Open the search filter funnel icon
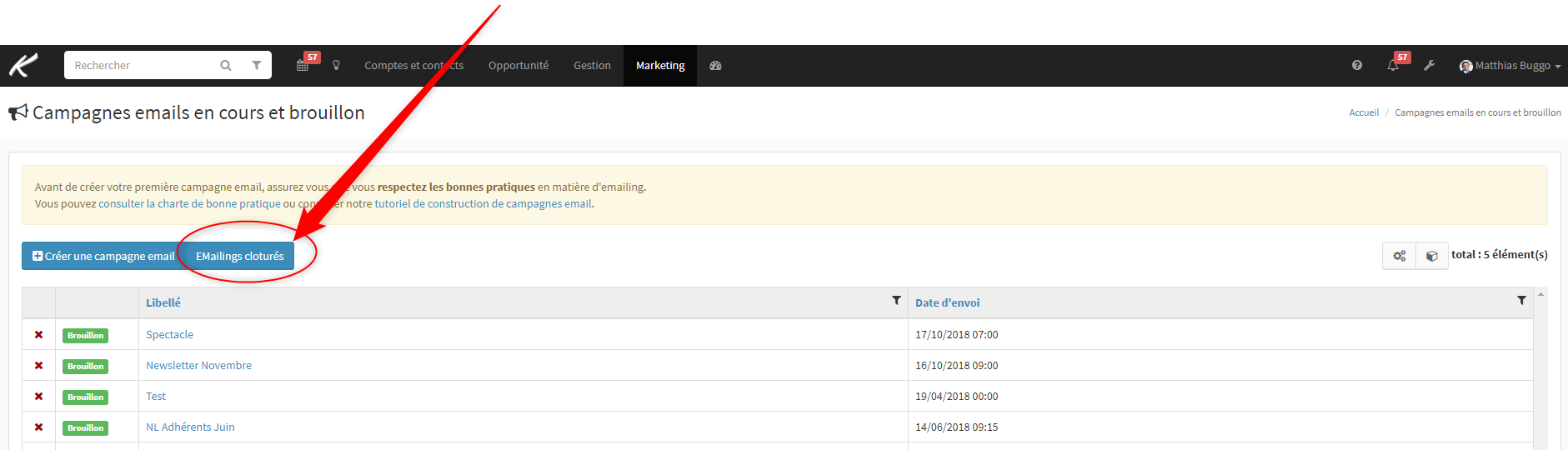Screen dimensions: 1568x450 257,65
